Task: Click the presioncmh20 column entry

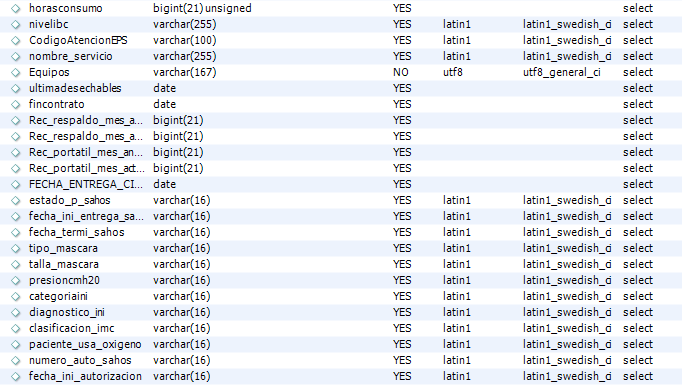Action: tap(64, 281)
